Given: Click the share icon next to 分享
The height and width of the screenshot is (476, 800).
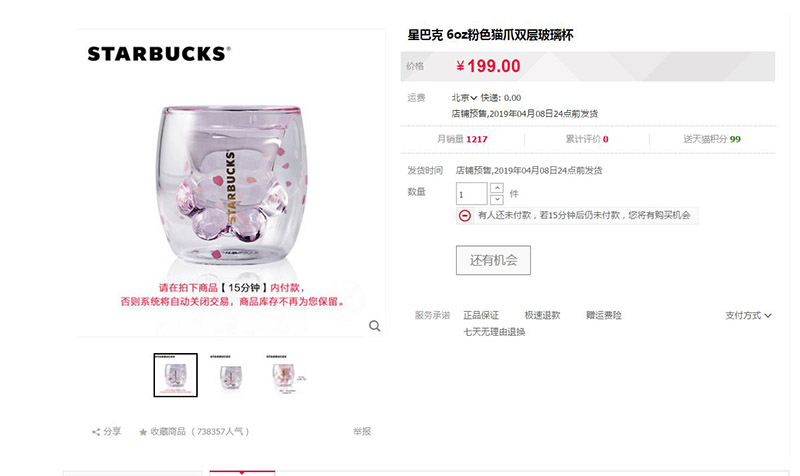Looking at the screenshot, I should click(96, 432).
